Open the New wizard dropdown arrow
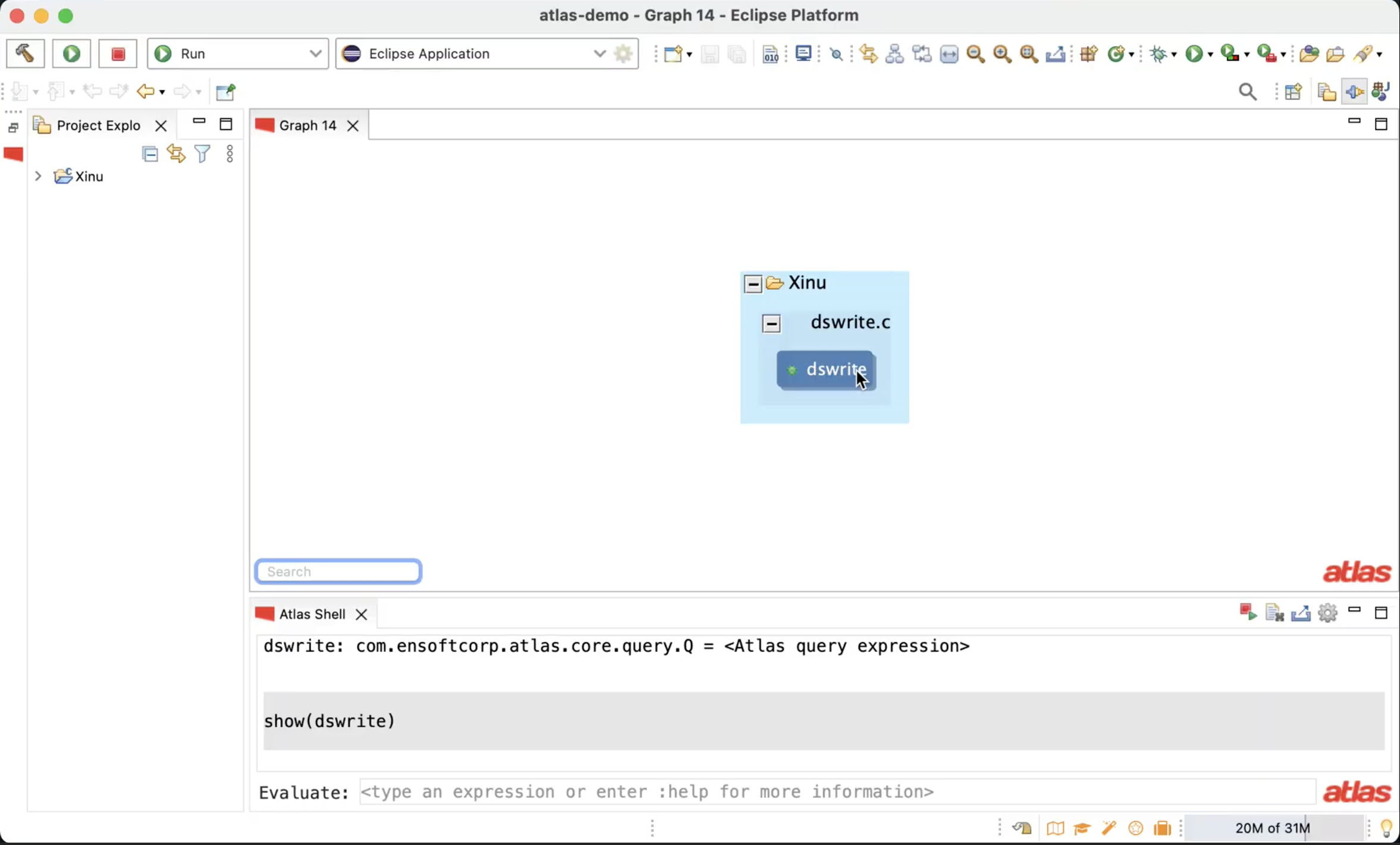The width and height of the screenshot is (1400, 845). [x=689, y=55]
